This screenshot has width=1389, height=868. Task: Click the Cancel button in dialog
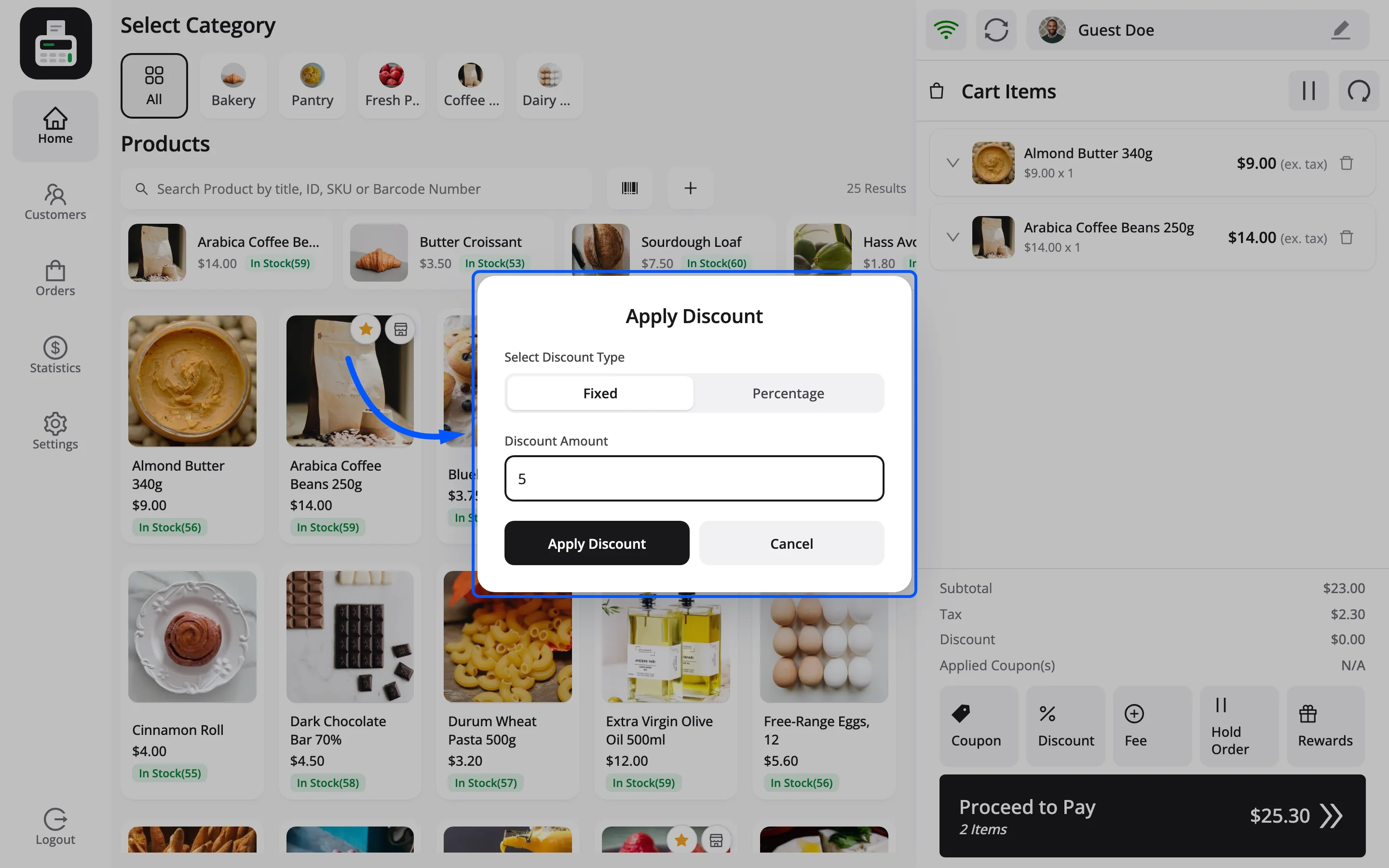tap(791, 543)
